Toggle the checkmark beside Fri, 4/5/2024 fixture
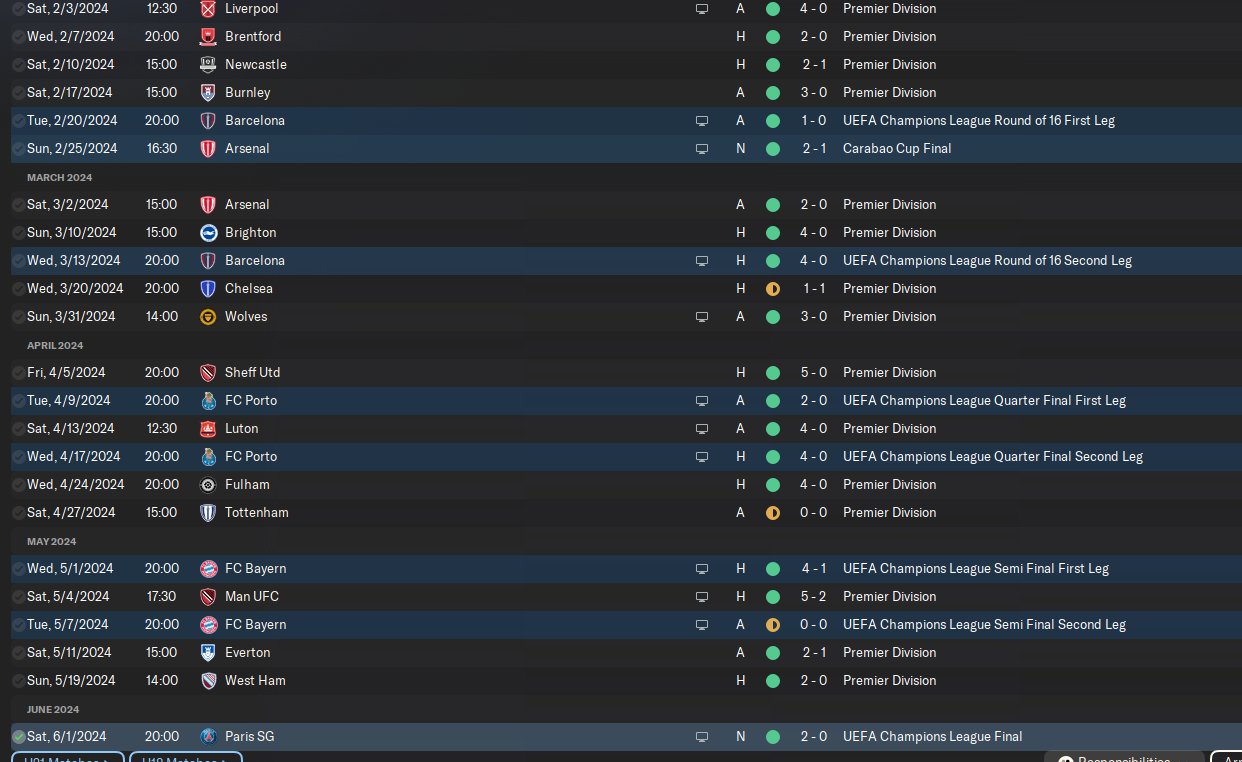 [x=18, y=372]
